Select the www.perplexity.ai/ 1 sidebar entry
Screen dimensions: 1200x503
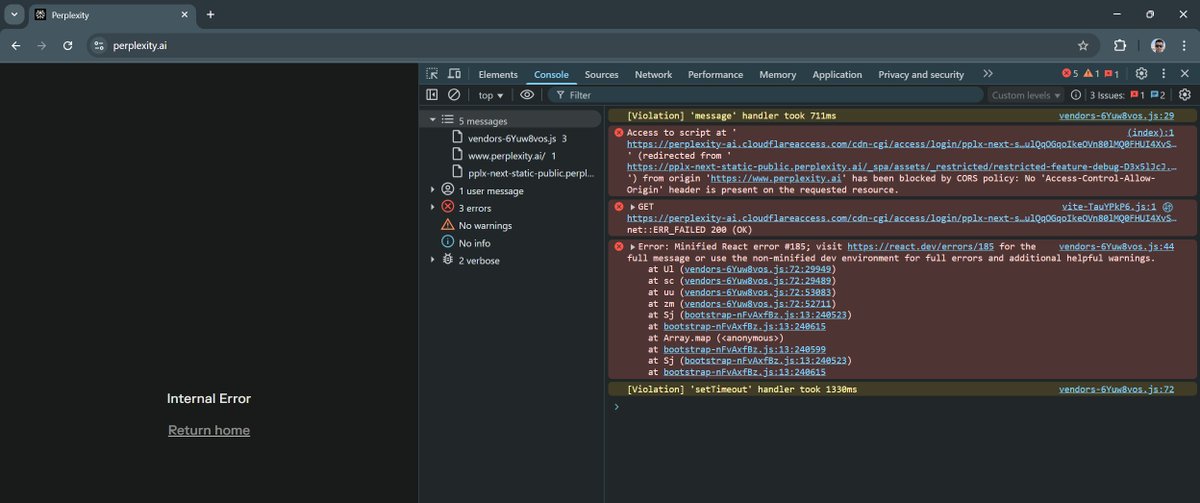click(x=513, y=155)
